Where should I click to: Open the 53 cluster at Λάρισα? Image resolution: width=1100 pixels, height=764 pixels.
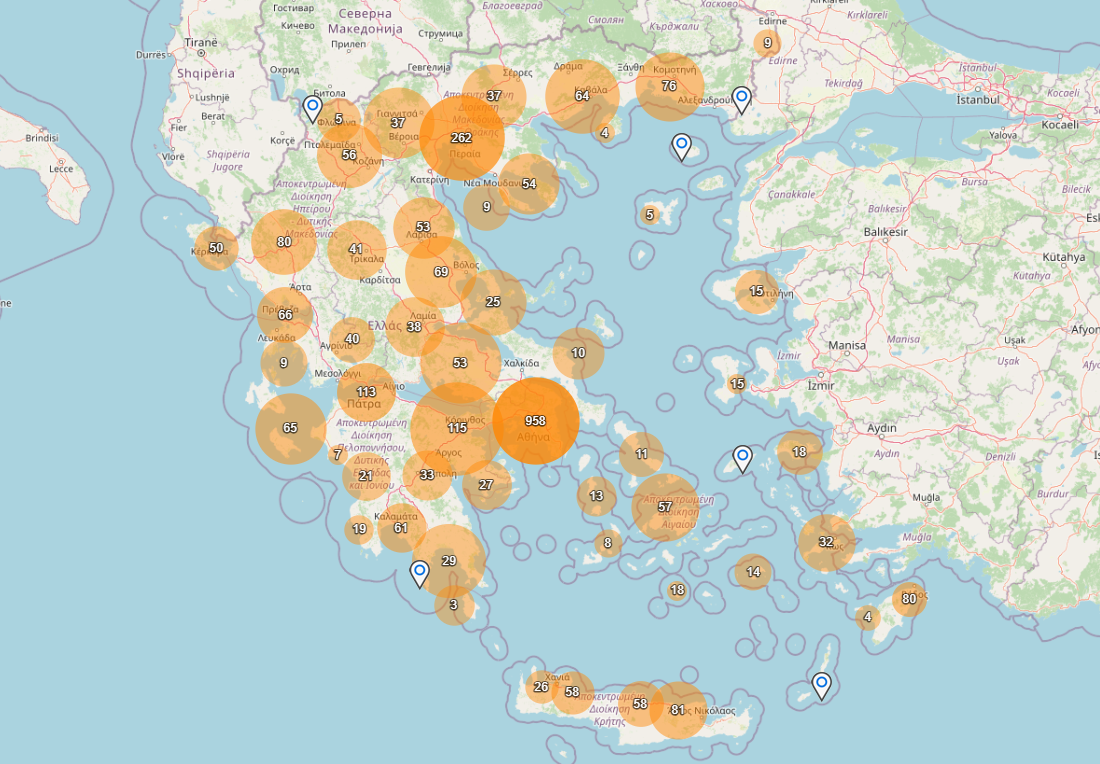tap(424, 227)
